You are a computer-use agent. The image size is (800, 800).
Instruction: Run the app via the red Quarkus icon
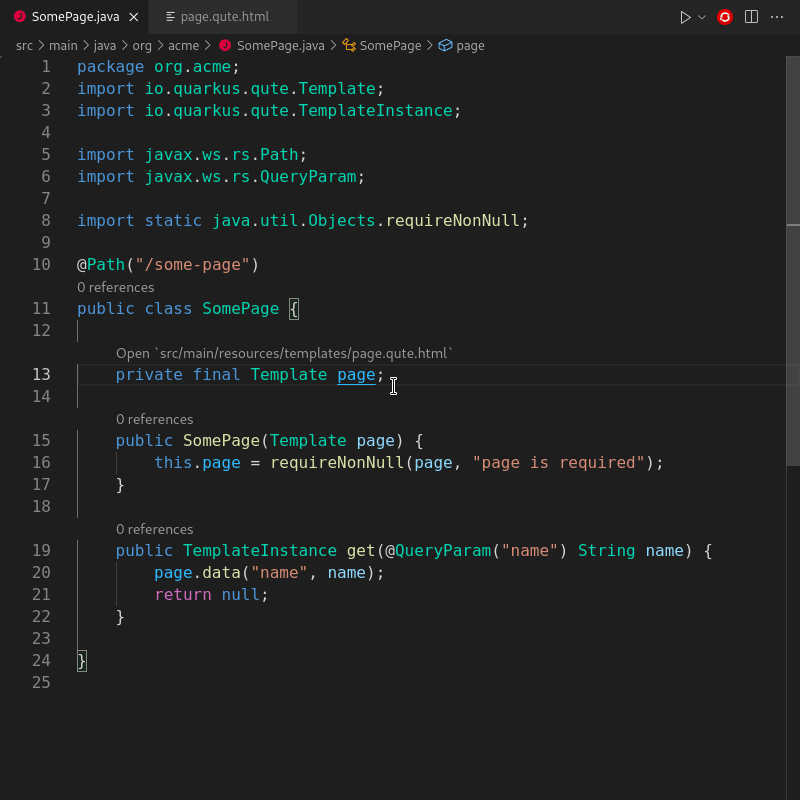[724, 17]
